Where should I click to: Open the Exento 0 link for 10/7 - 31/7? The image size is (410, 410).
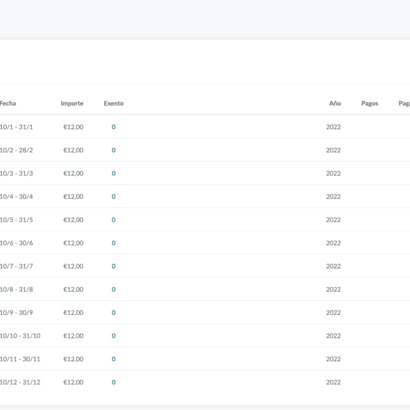coord(114,266)
